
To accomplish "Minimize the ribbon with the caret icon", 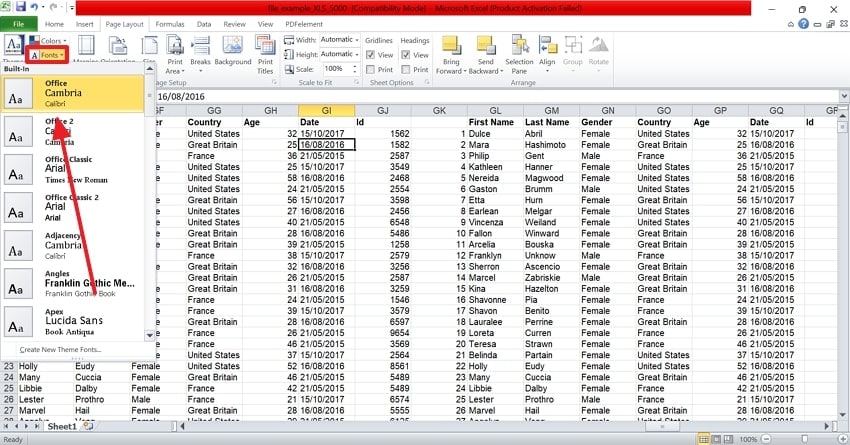I will click(x=791, y=24).
